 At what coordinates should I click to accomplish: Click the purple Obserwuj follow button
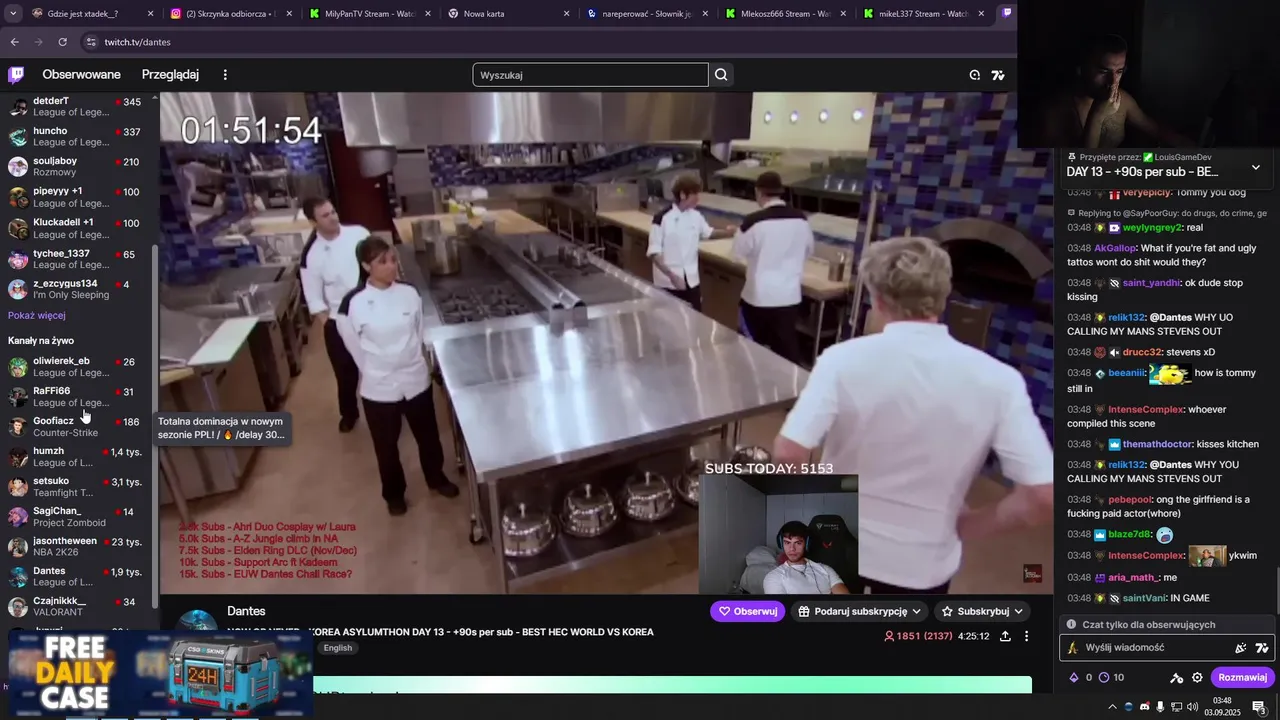point(748,611)
